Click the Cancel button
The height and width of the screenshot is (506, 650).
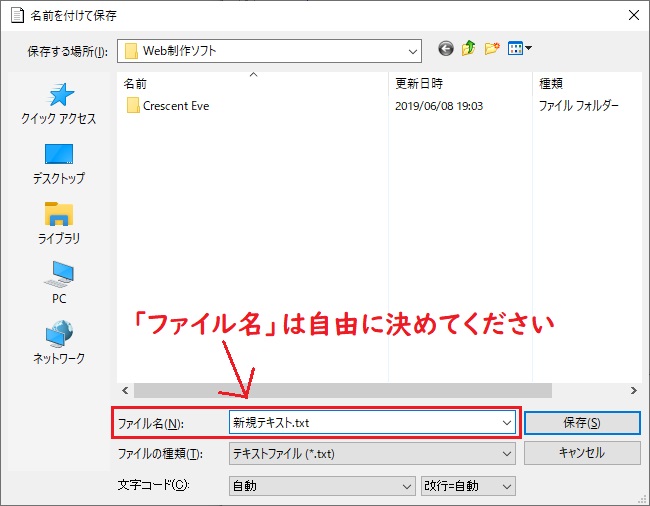581,453
